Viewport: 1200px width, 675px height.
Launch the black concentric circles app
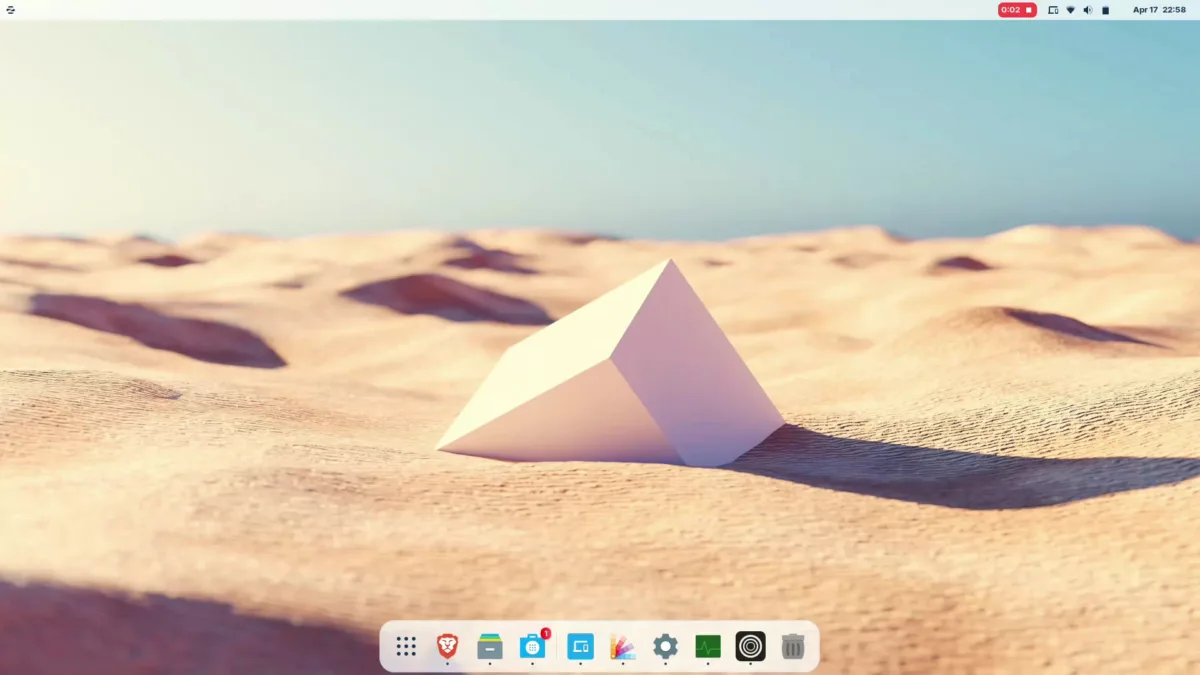pos(750,646)
